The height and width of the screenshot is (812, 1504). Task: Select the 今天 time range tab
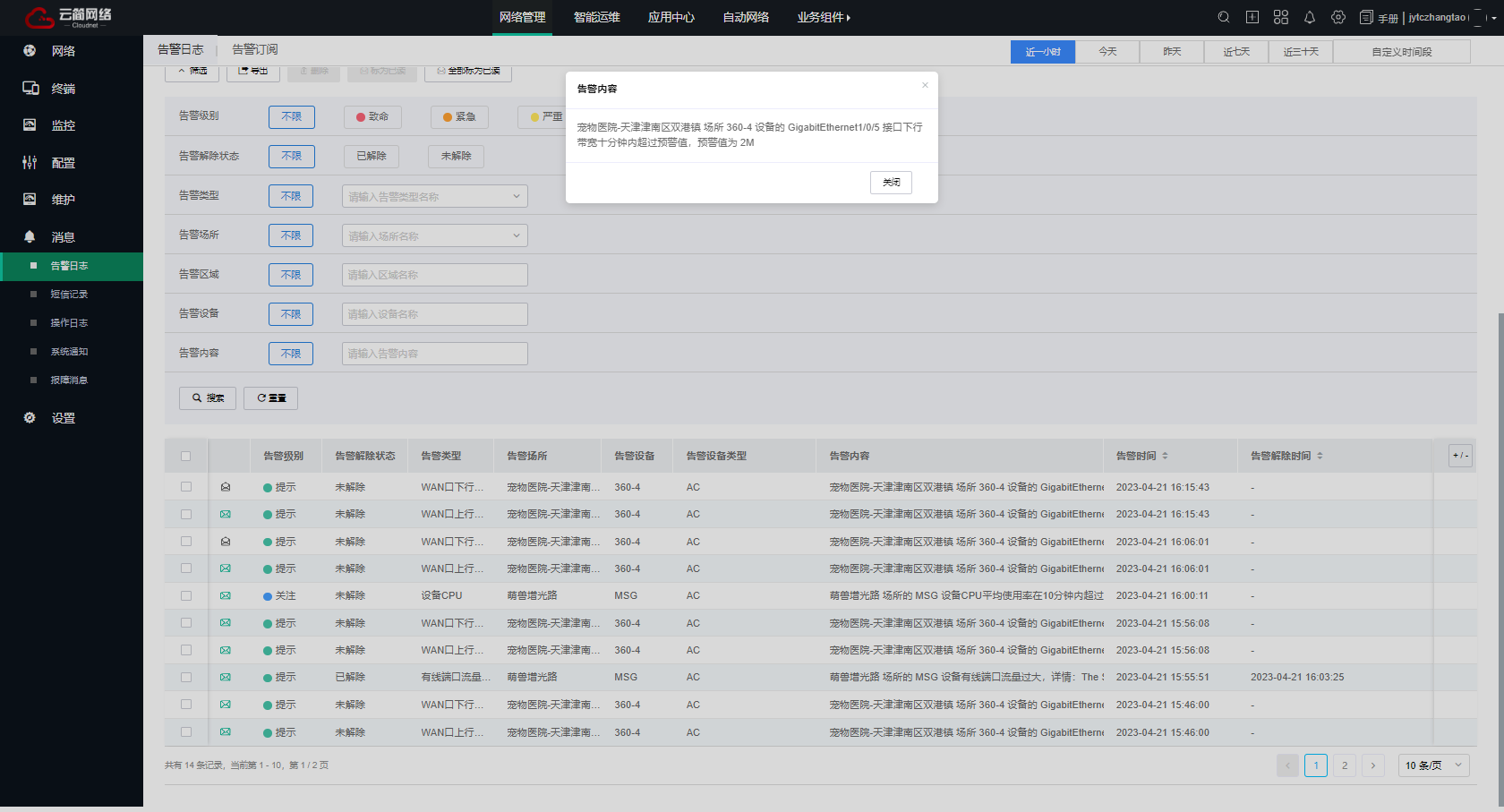point(1107,52)
